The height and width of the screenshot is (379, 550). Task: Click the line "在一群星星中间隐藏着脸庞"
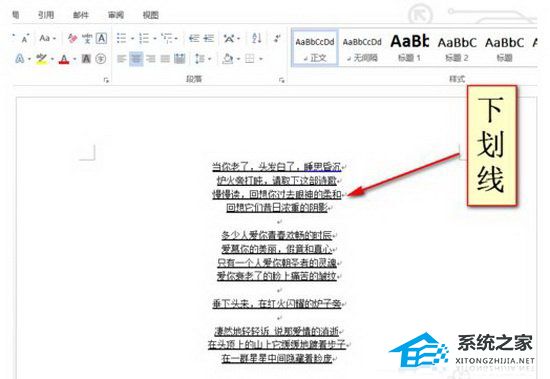click(x=276, y=358)
